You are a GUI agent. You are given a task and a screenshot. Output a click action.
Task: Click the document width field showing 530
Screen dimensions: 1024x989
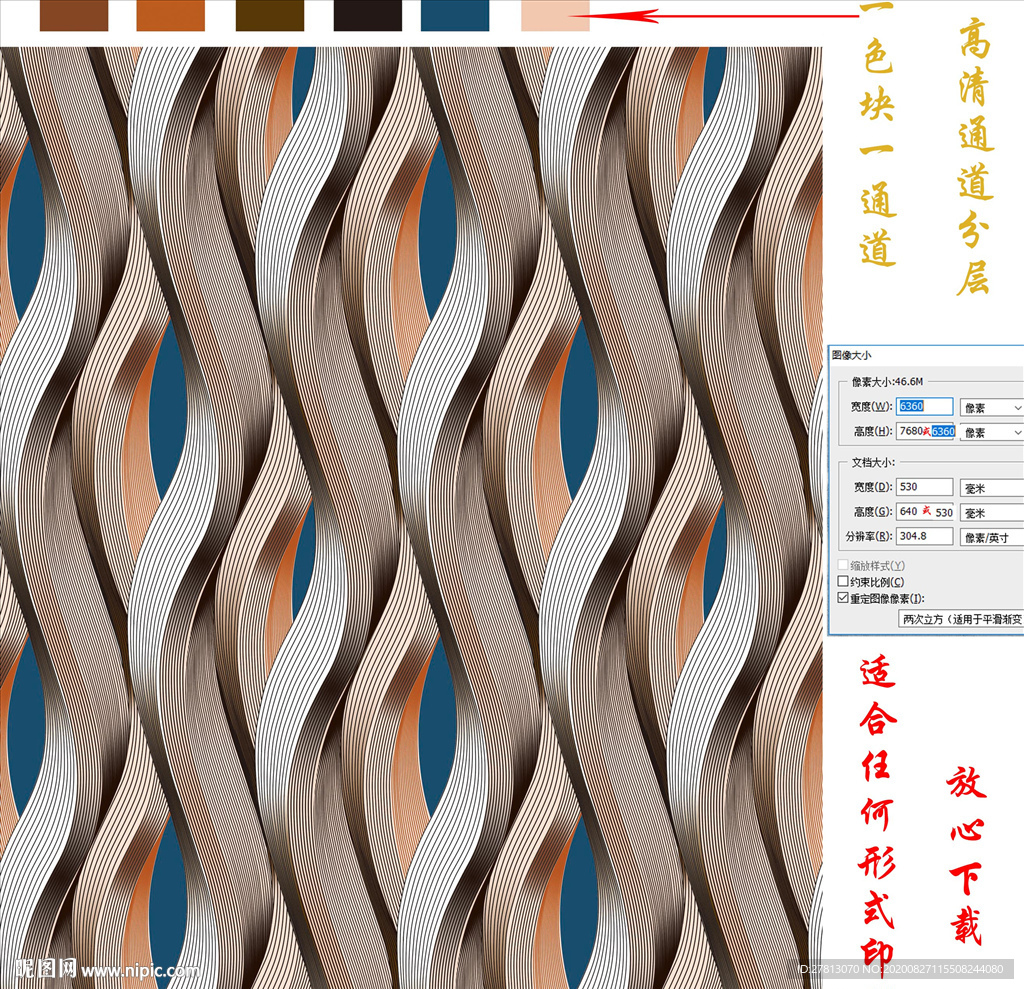(924, 487)
